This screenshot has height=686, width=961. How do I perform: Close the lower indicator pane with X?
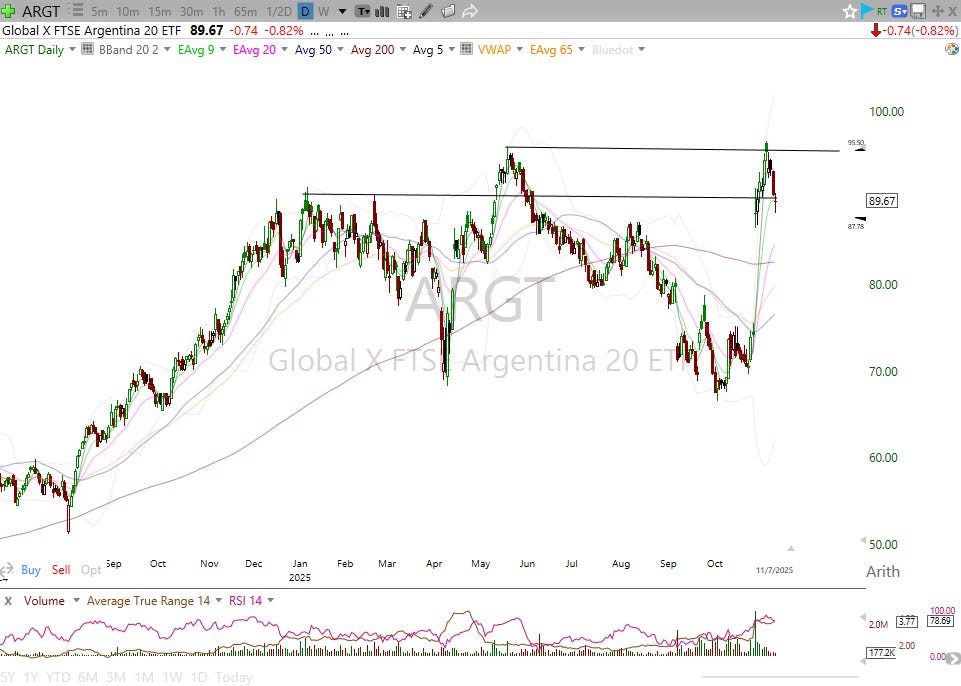[x=8, y=601]
